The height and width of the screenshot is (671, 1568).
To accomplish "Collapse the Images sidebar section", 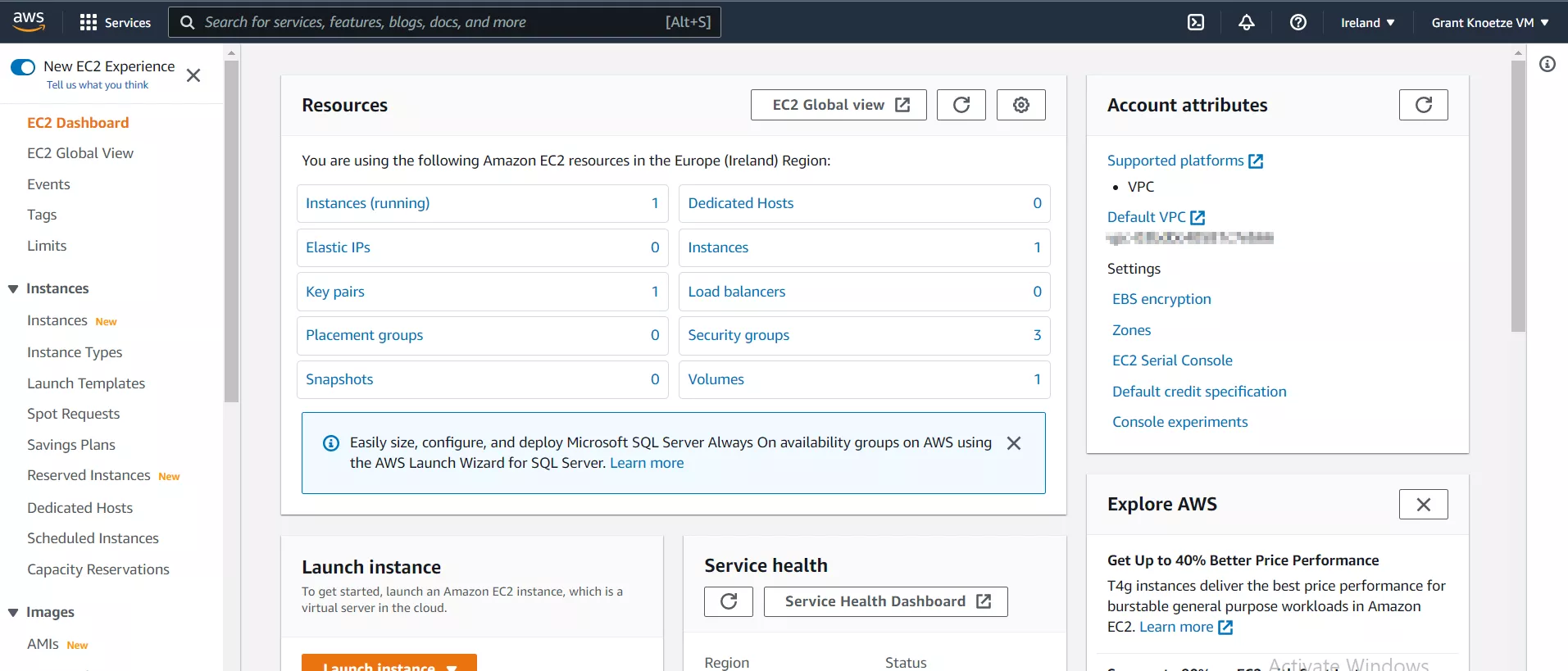I will pos(13,613).
